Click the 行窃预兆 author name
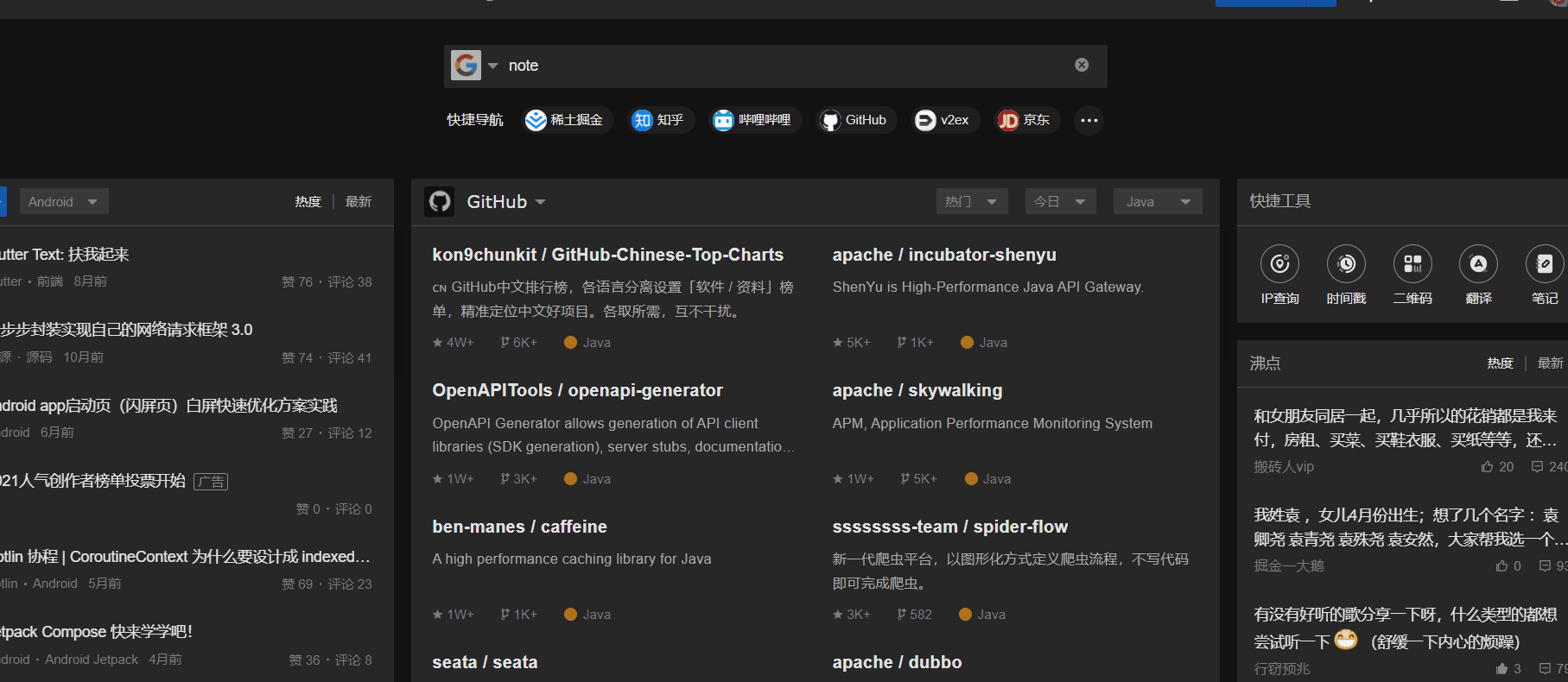 pyautogui.click(x=1282, y=669)
